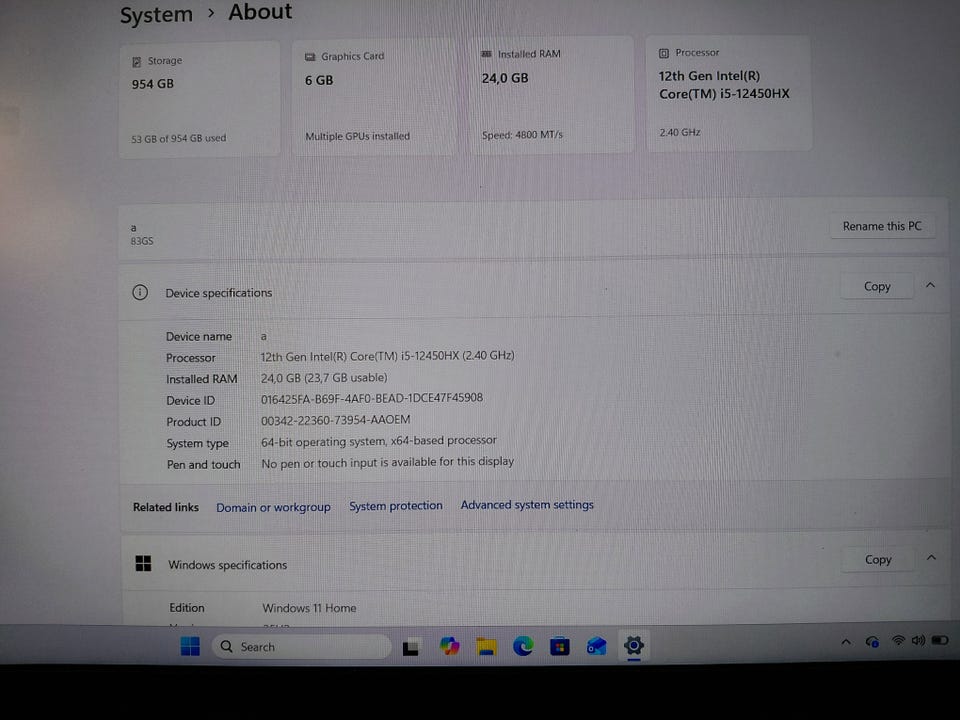
Task: Click the Windows specifications logo icon
Action: [x=143, y=563]
